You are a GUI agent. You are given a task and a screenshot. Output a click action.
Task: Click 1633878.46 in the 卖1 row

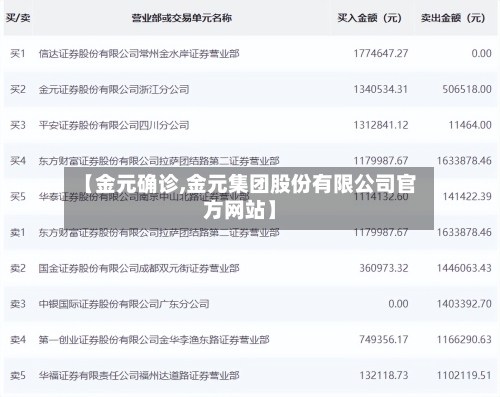[x=464, y=232]
